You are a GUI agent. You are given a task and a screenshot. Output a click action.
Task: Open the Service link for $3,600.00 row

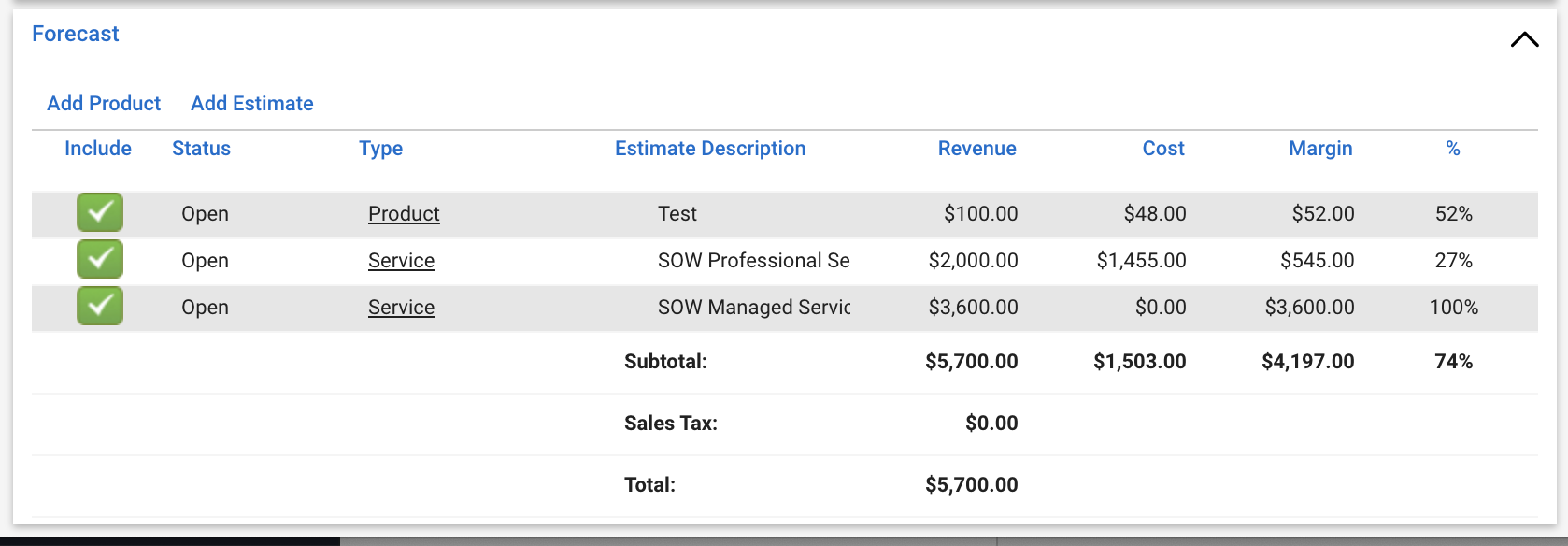coord(401,308)
